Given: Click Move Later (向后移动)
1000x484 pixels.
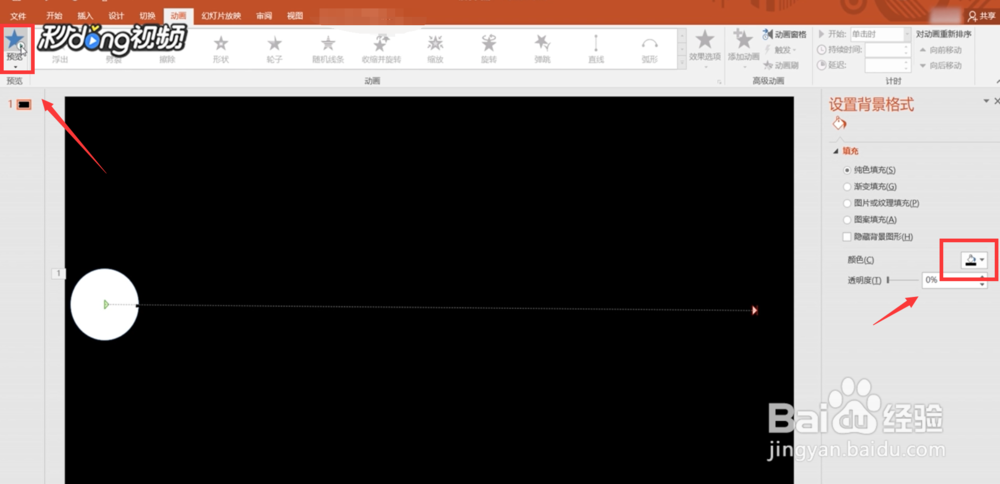Looking at the screenshot, I should tap(941, 66).
